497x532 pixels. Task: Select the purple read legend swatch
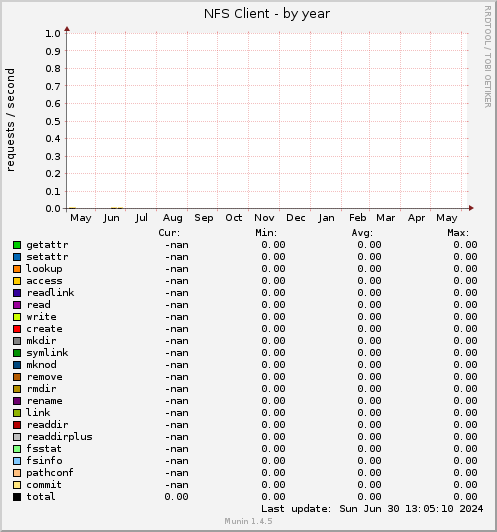point(17,305)
